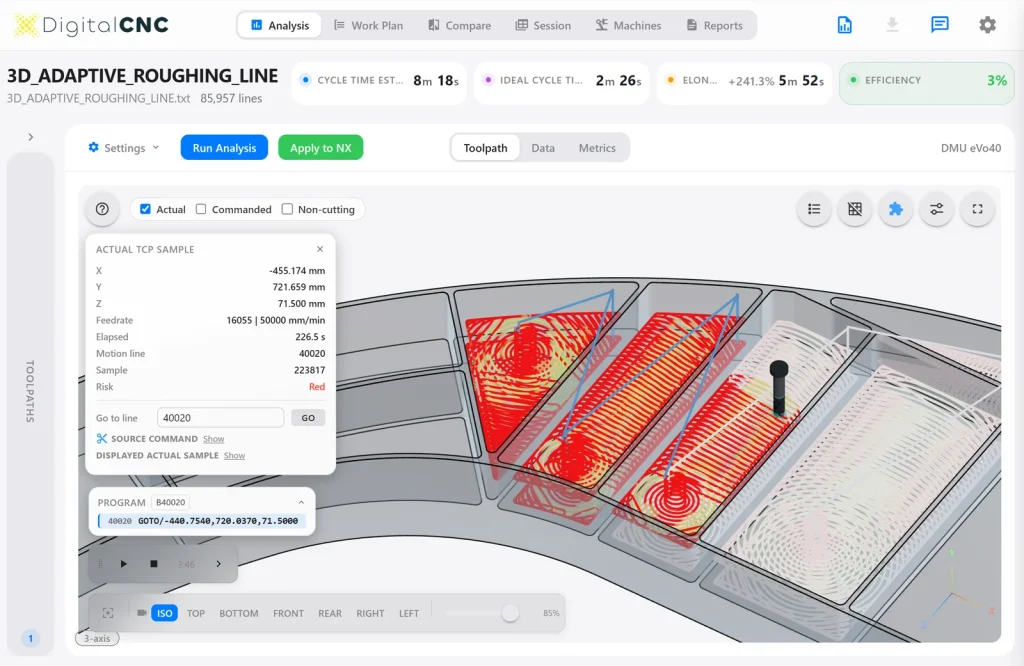Close the Actual TCP Sample panel
The width and height of the screenshot is (1024, 666).
tap(320, 249)
